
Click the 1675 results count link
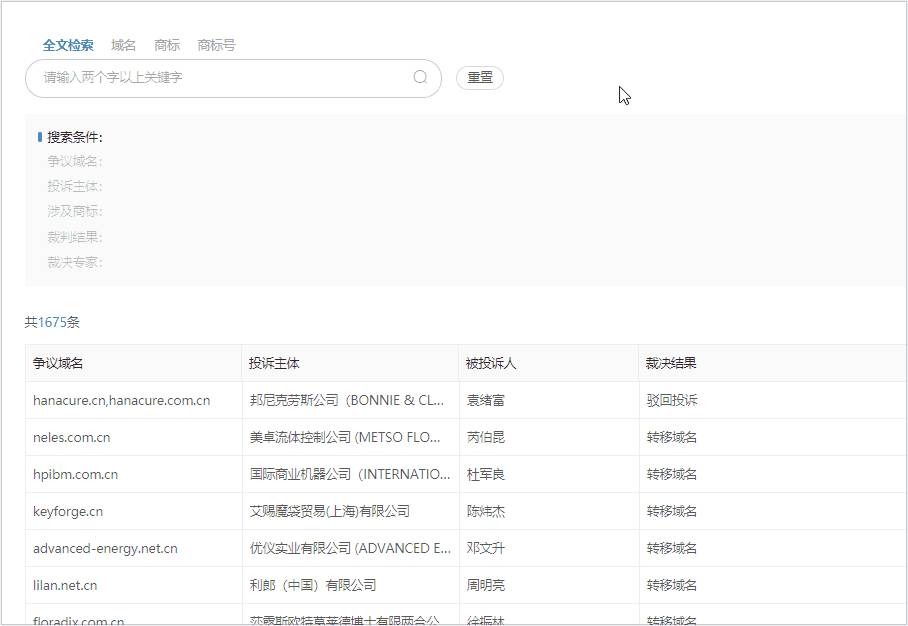point(56,322)
